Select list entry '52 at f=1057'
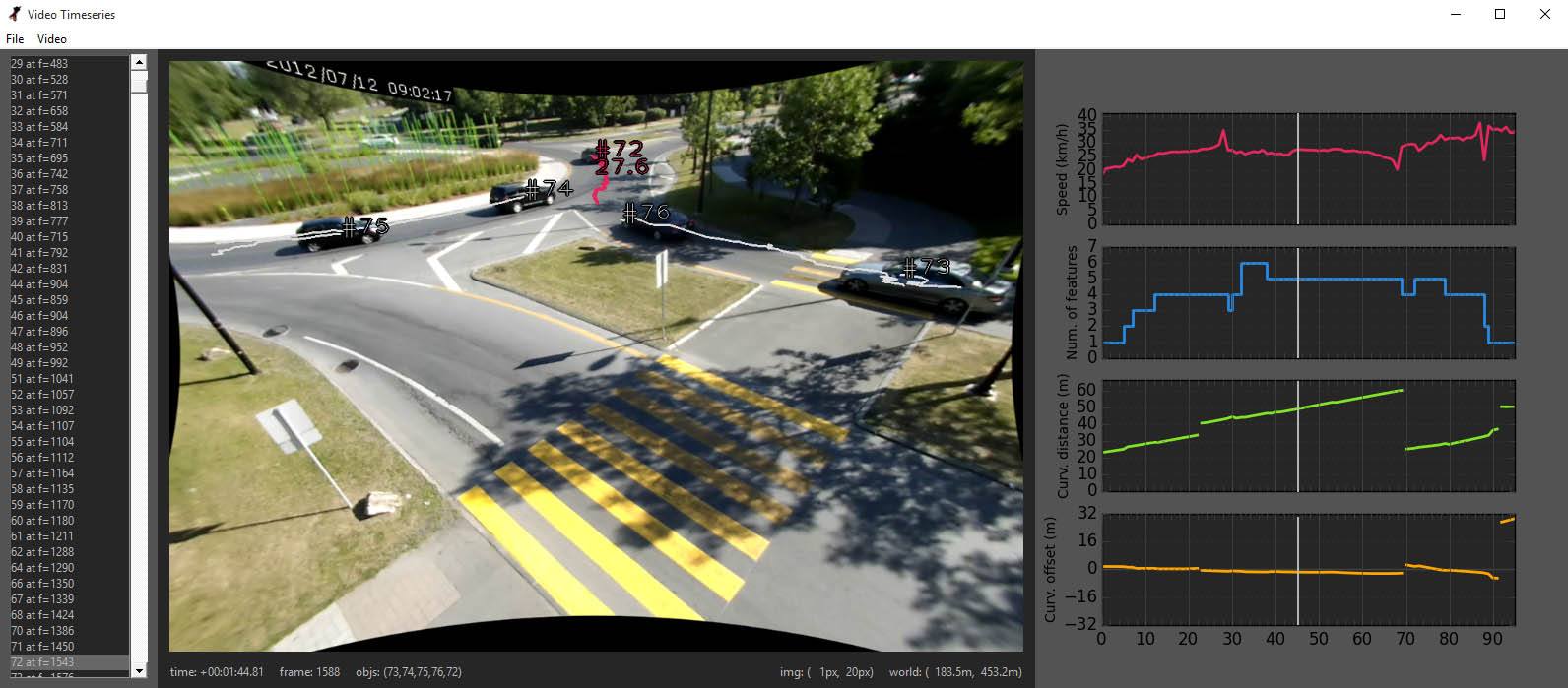This screenshot has width=1568, height=688. [x=69, y=395]
